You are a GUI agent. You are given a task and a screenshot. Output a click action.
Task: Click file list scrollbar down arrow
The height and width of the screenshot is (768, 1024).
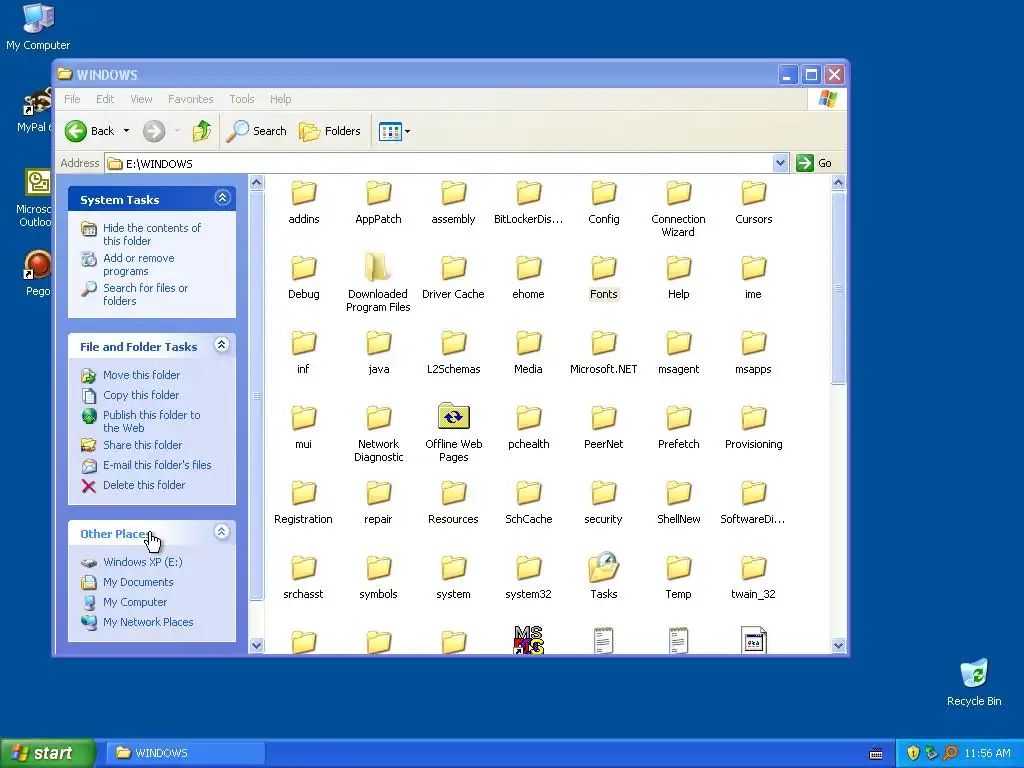[839, 646]
